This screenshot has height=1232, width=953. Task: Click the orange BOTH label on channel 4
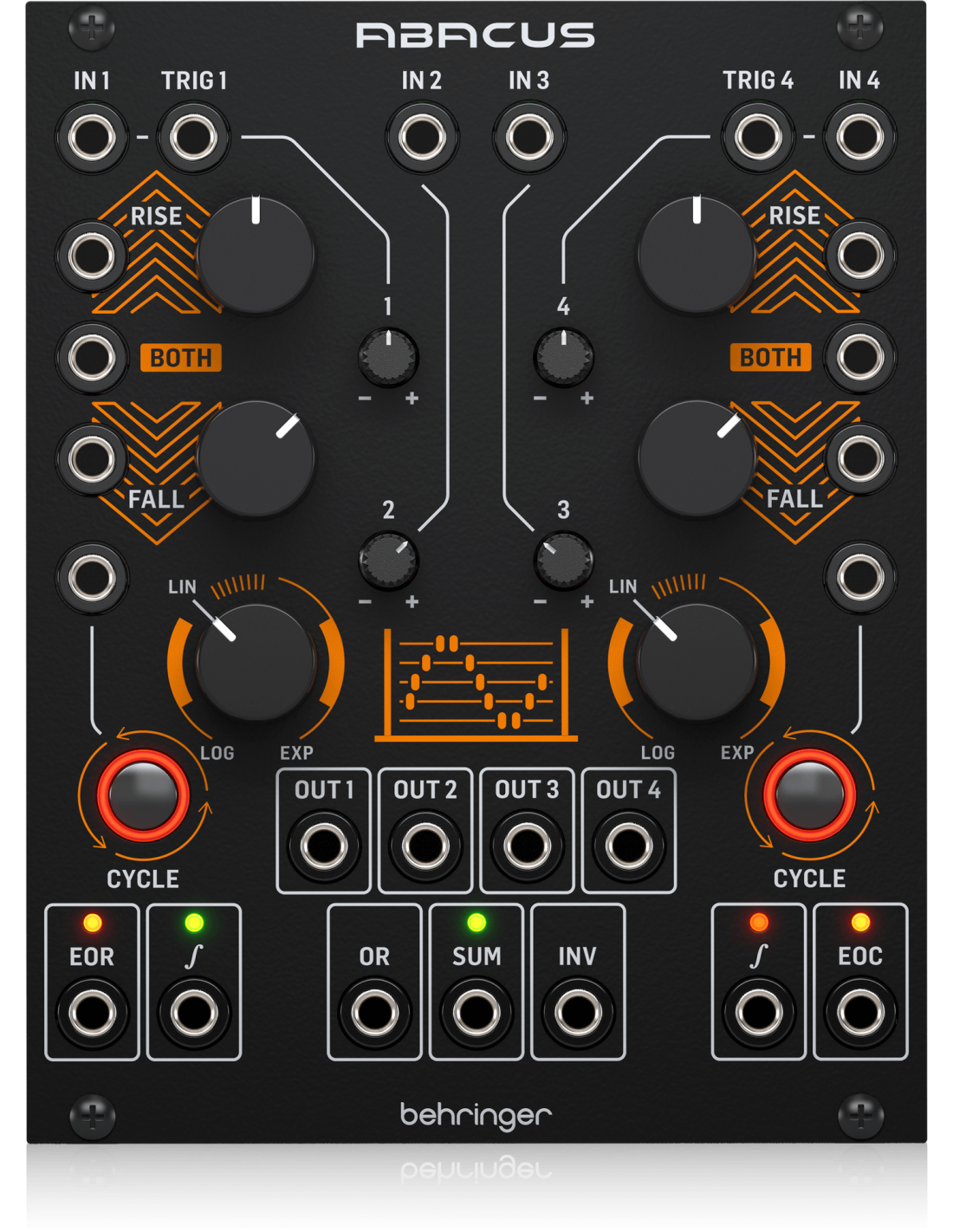(x=770, y=358)
